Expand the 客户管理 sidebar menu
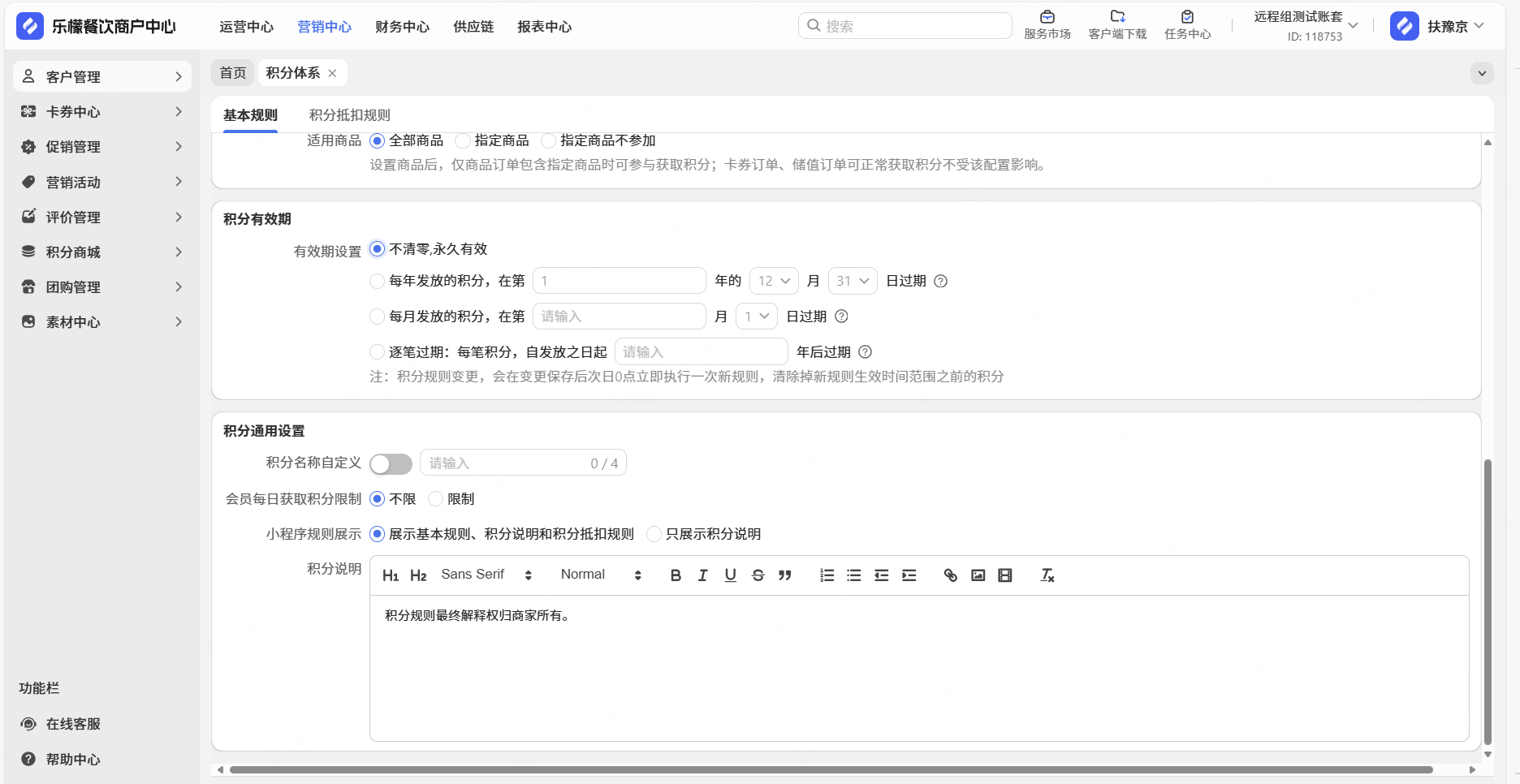The height and width of the screenshot is (784, 1520). (x=102, y=76)
